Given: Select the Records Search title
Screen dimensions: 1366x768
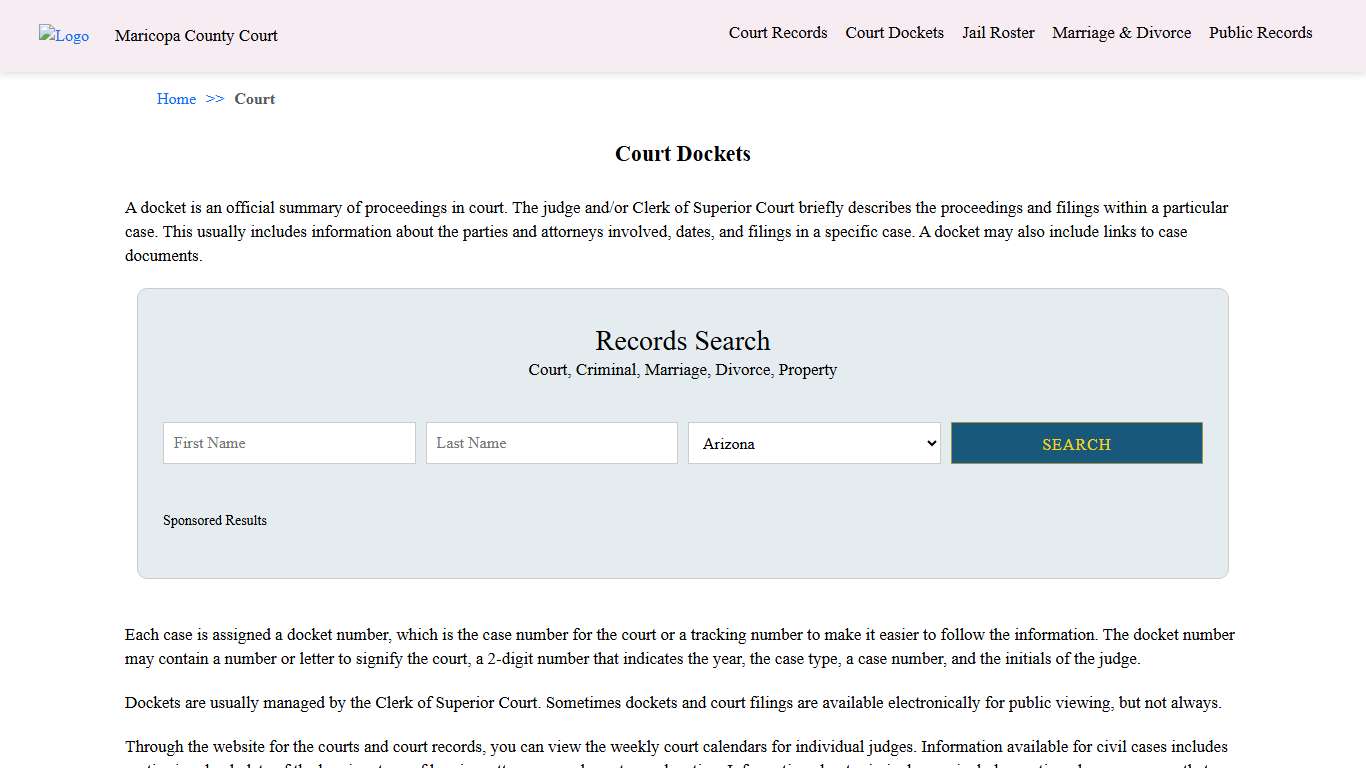Looking at the screenshot, I should [x=682, y=341].
